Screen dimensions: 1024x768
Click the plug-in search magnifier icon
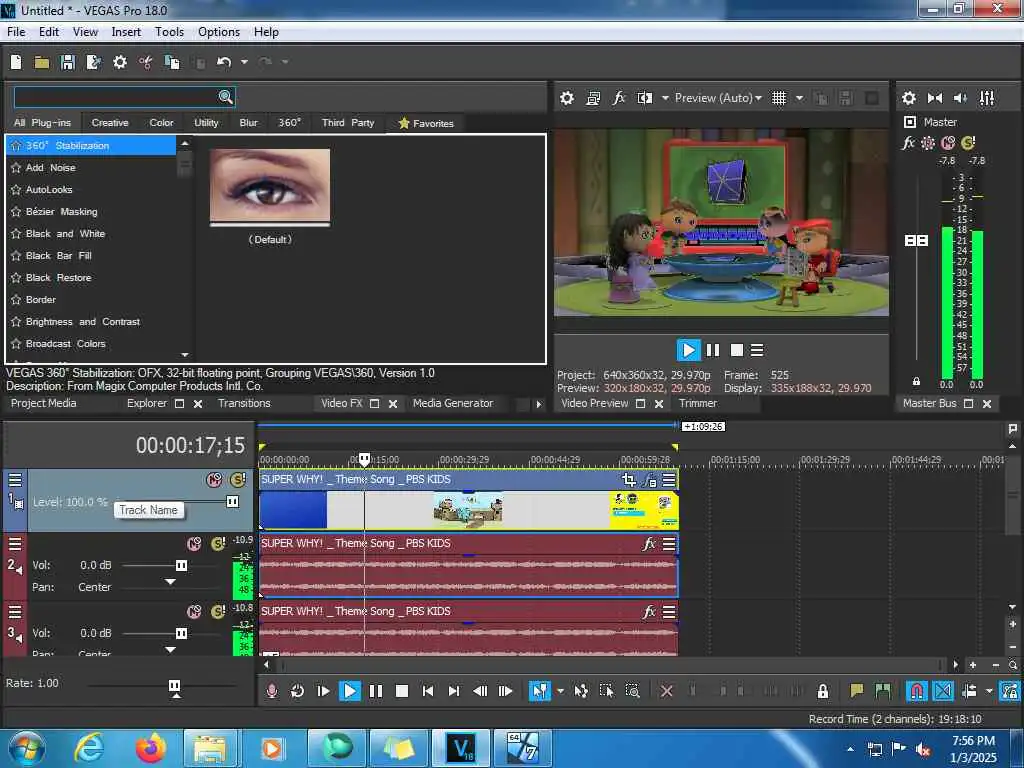(x=225, y=97)
